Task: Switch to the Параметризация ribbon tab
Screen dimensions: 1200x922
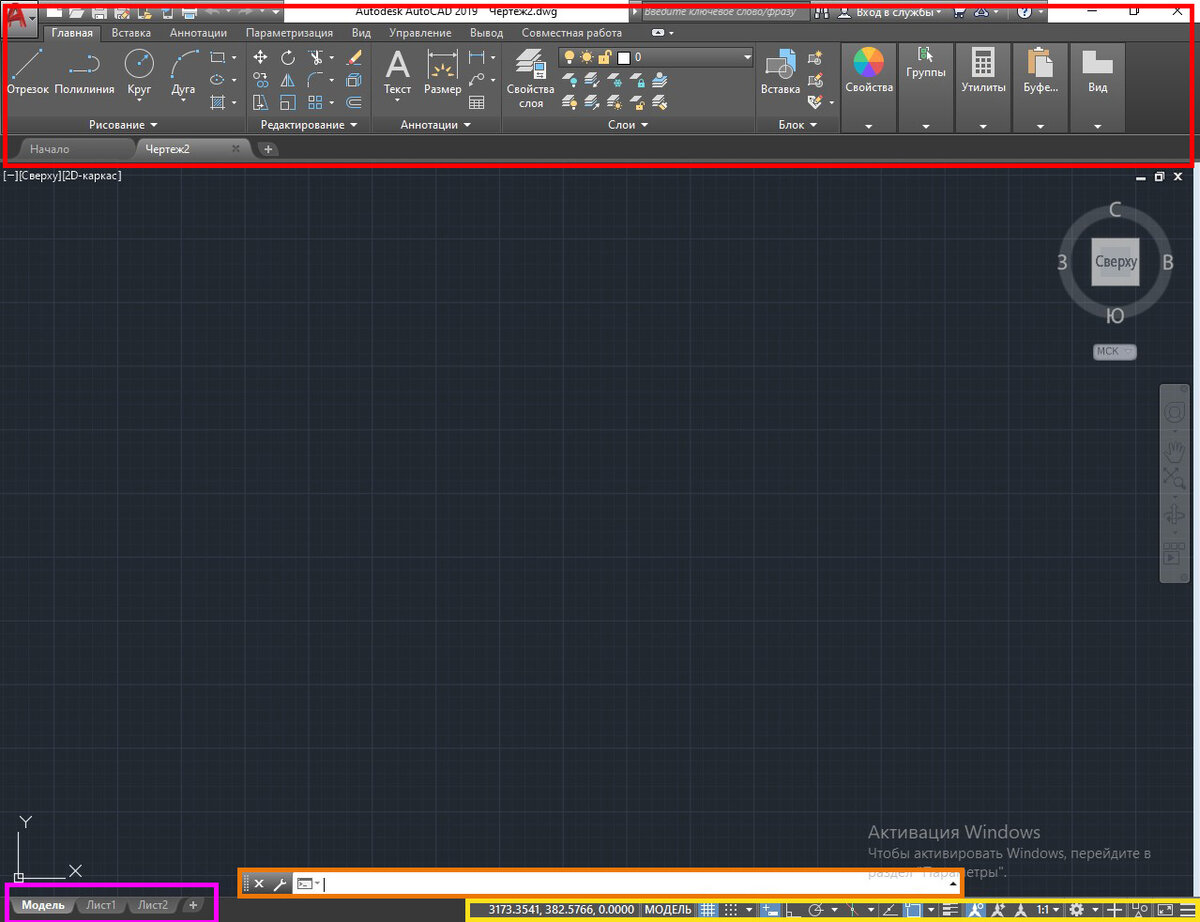Action: tap(289, 33)
